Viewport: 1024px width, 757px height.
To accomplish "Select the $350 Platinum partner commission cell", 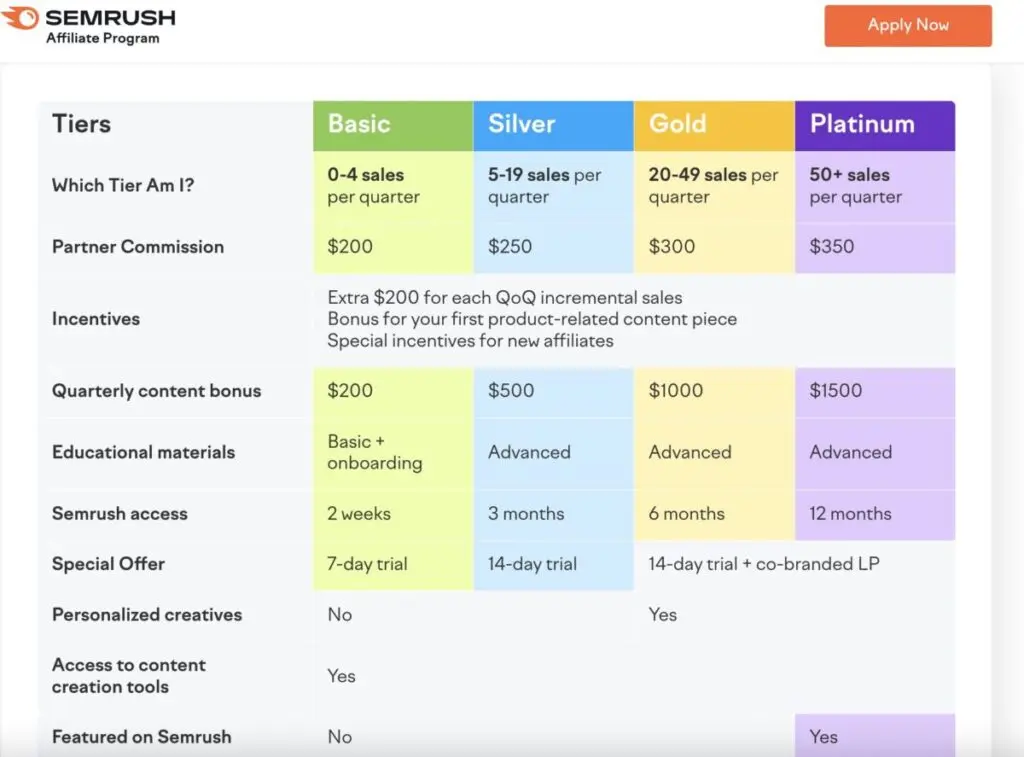I will point(832,247).
